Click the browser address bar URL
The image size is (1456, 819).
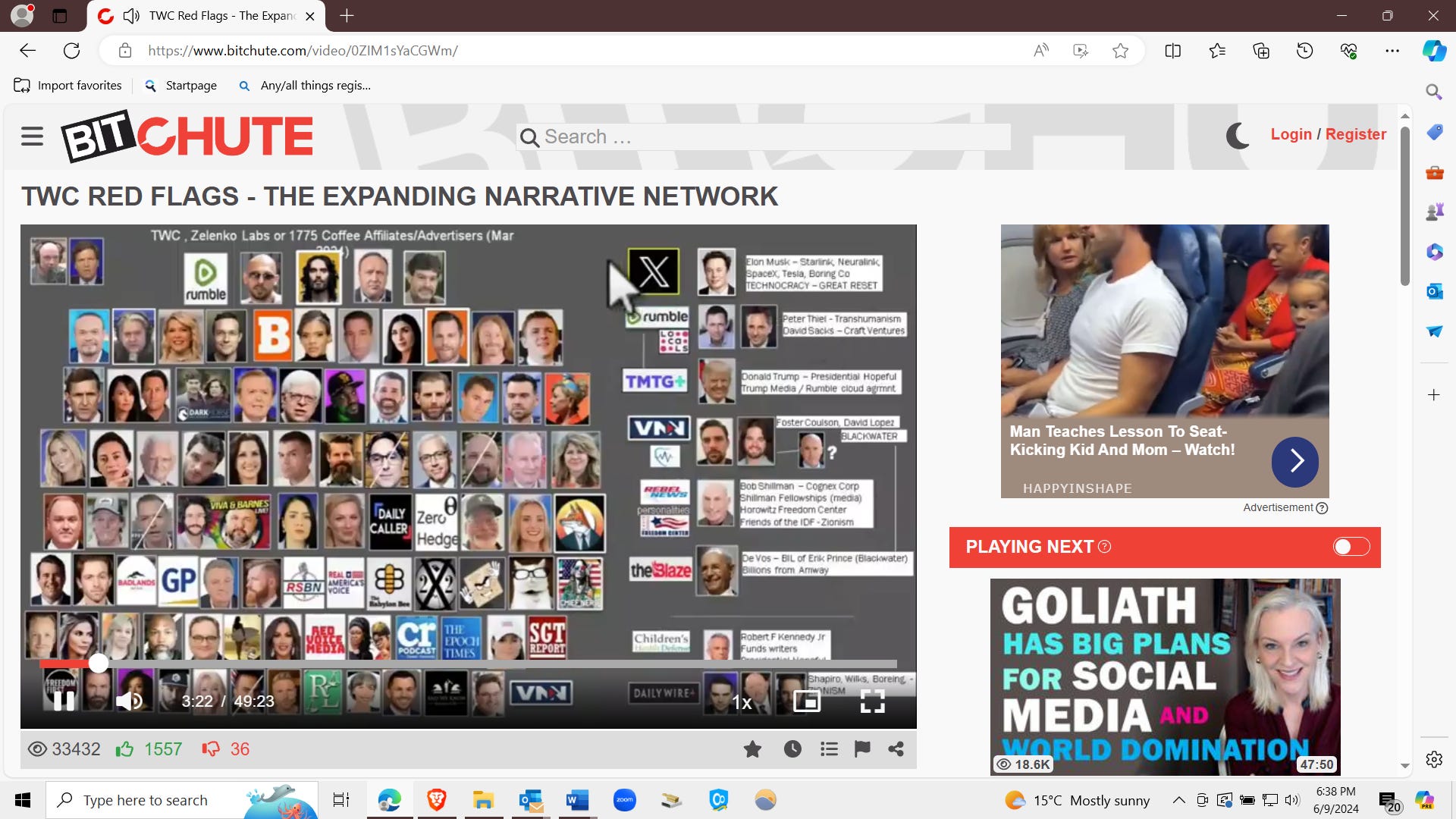click(303, 51)
